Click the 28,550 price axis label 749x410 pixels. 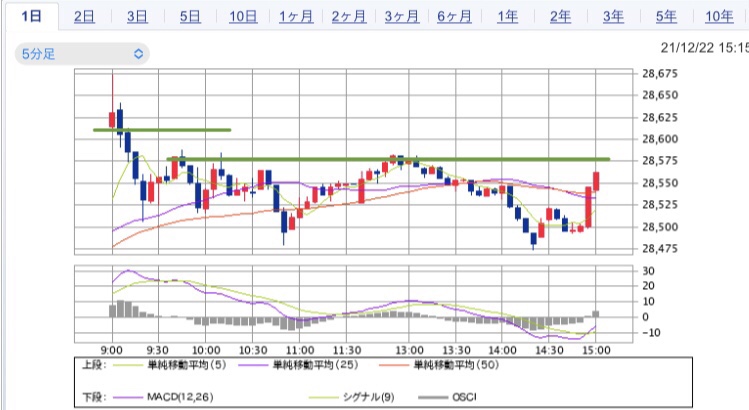tap(660, 183)
